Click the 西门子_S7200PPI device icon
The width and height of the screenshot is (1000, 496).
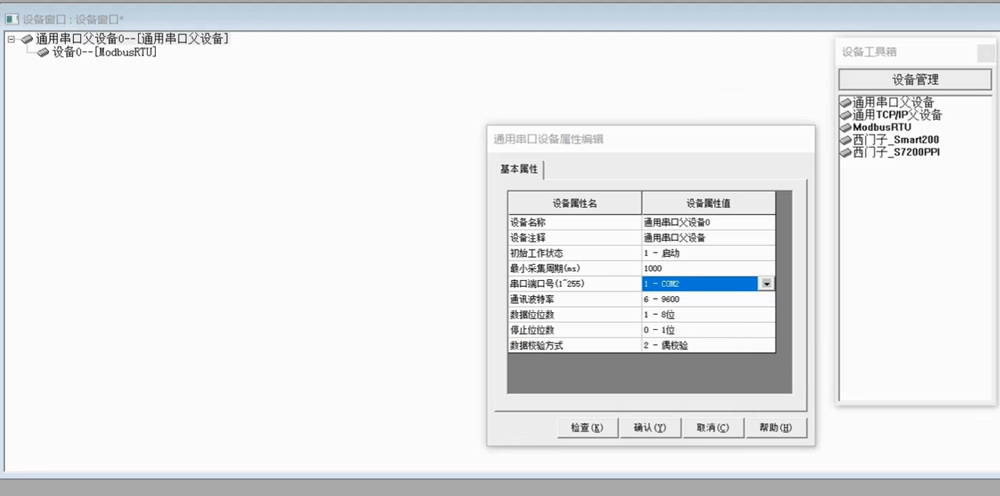coord(846,153)
